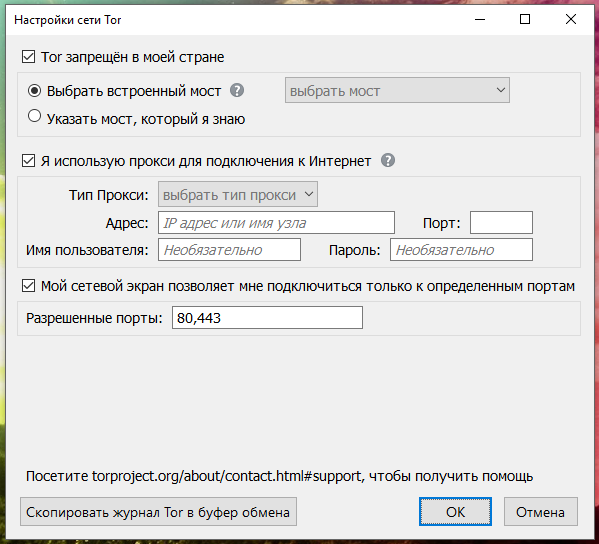Select 'Выбрать встроенный мост' radio button
This screenshot has width=599, height=544.
[x=34, y=91]
